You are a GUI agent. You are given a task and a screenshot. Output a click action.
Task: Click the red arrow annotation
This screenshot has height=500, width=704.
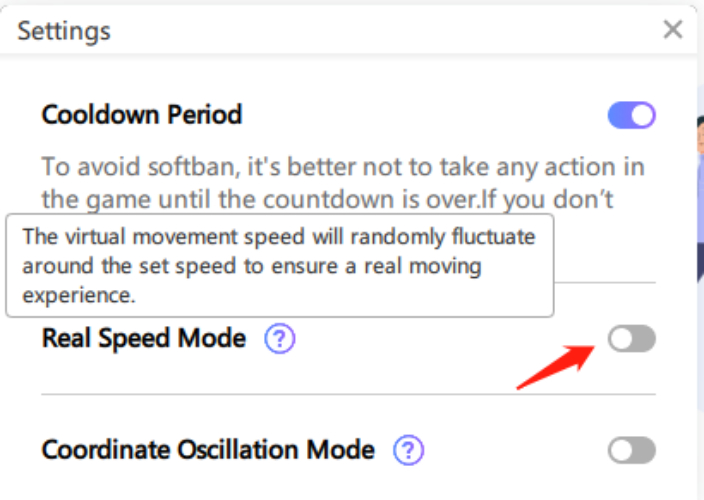[x=553, y=364]
